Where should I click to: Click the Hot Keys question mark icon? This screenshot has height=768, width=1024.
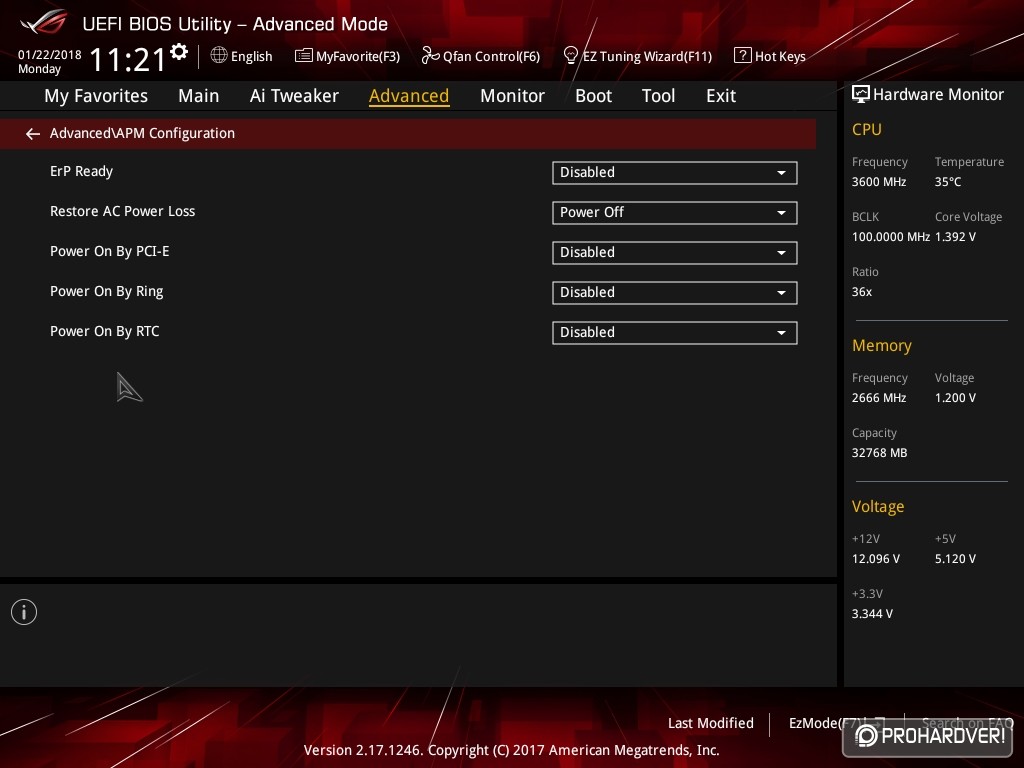tap(743, 56)
